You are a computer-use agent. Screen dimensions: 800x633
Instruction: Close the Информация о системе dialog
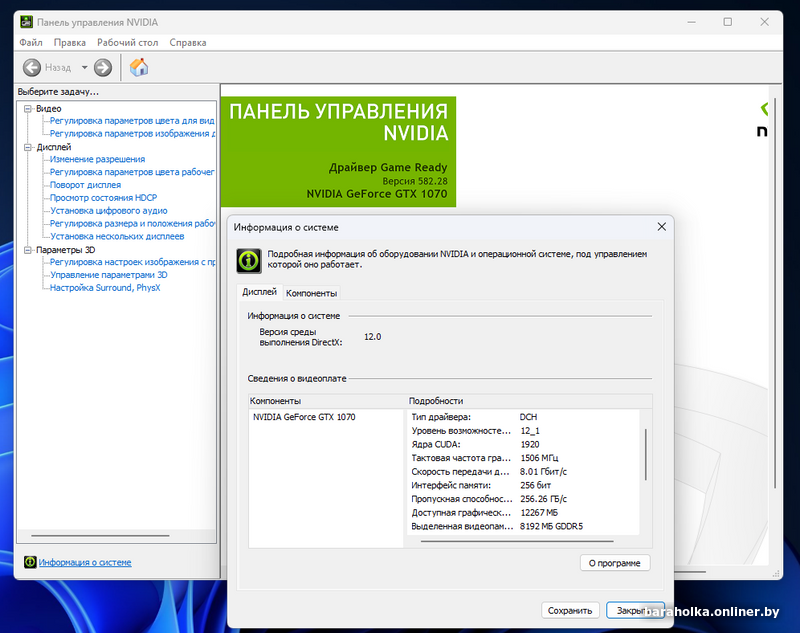[661, 226]
